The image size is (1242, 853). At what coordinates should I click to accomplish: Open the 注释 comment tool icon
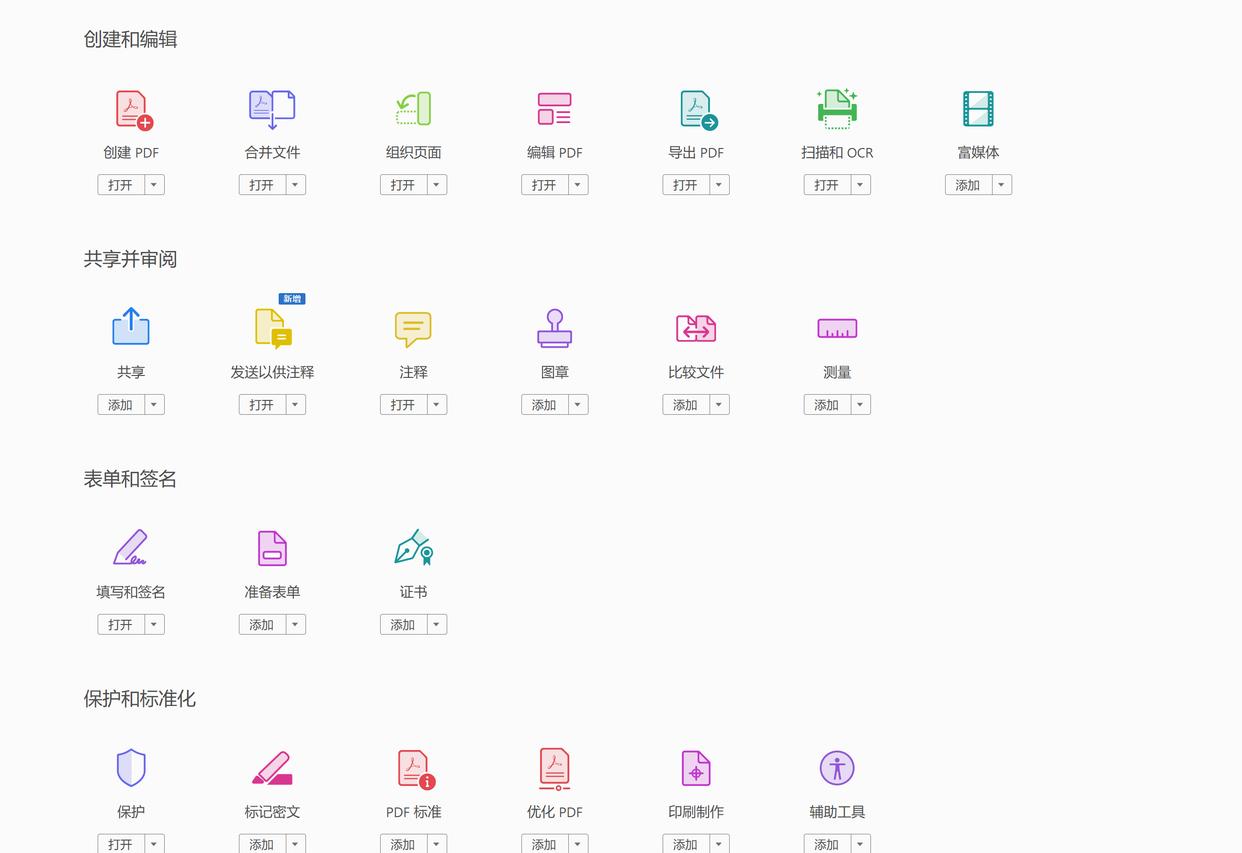tap(413, 328)
